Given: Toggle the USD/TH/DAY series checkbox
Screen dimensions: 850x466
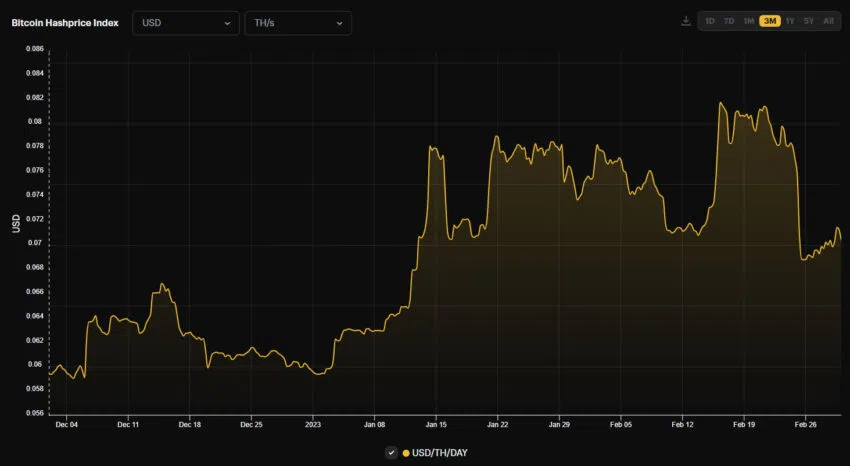Looking at the screenshot, I should coord(391,452).
